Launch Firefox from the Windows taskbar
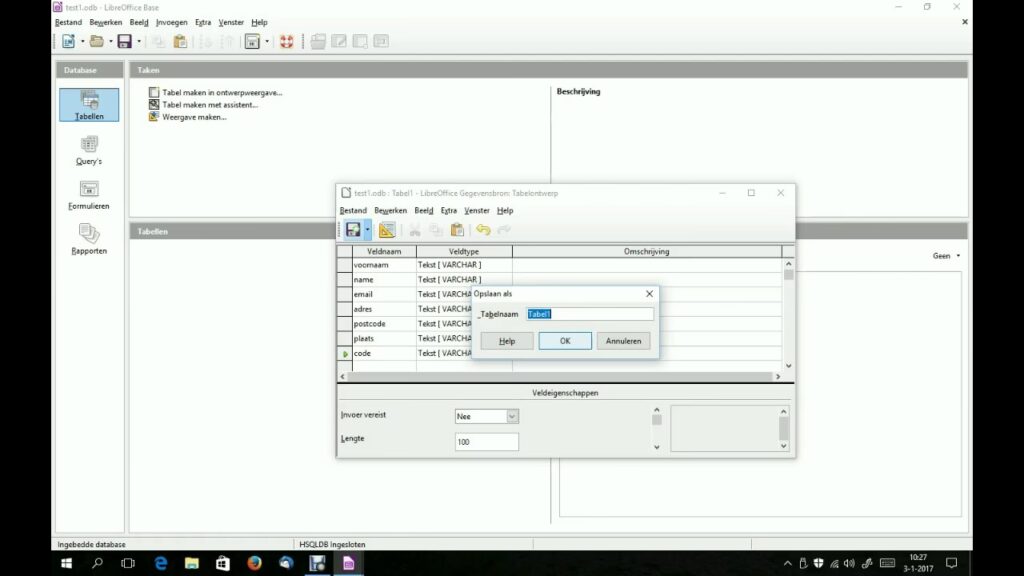This screenshot has height=576, width=1024. coord(253,563)
